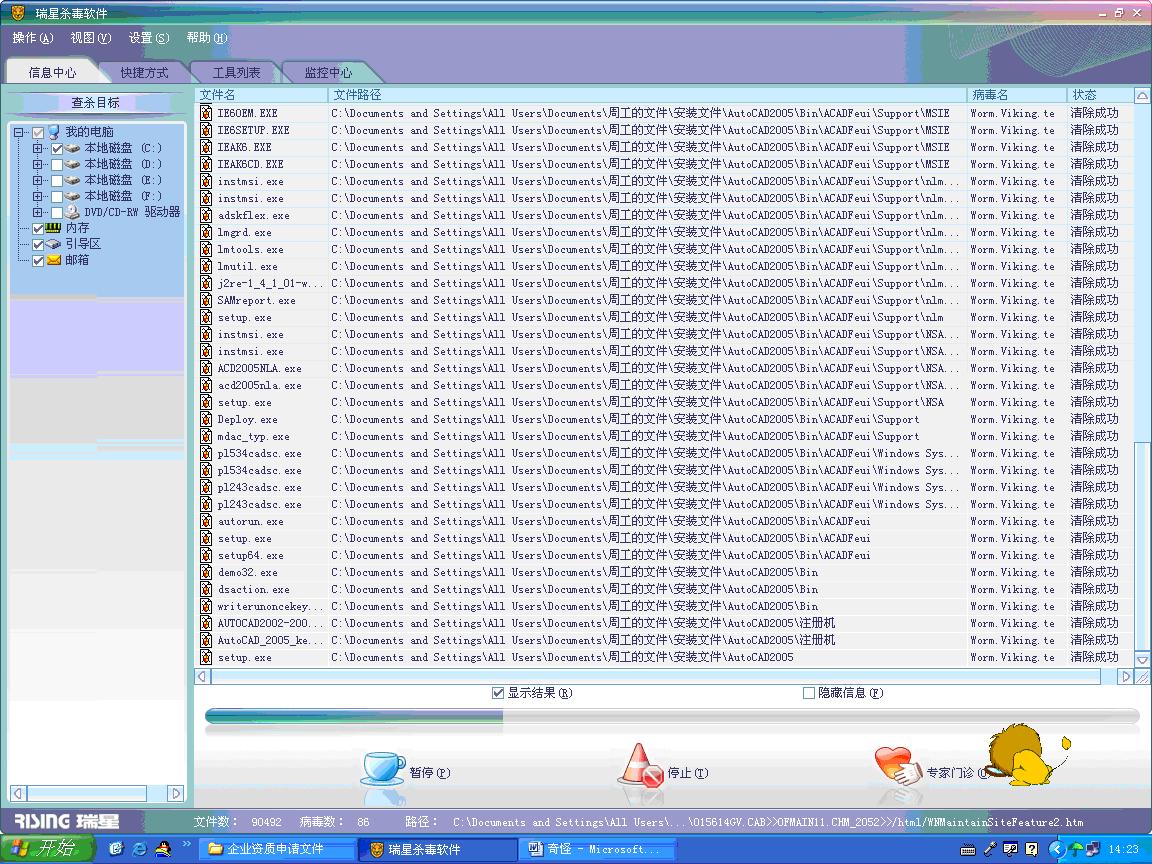Click the infected file icon for lmtools.exe
1152x864 pixels.
coord(206,250)
